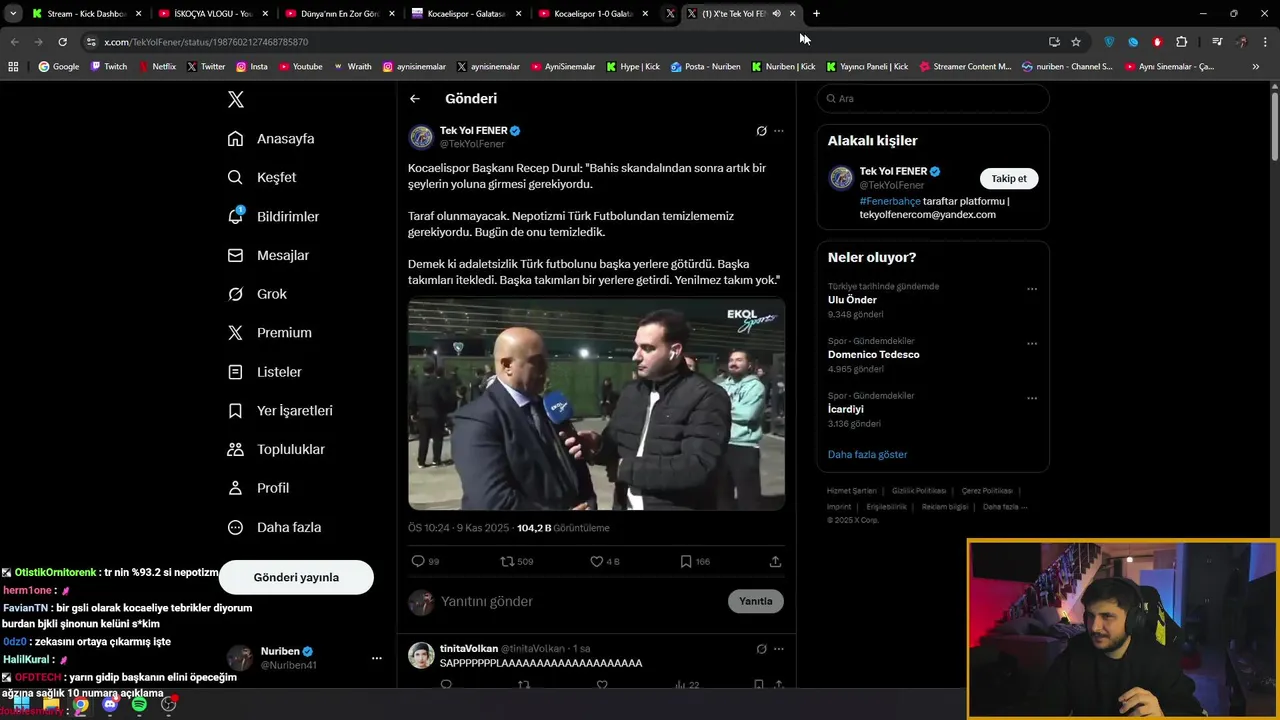Open Discord from the taskbar
This screenshot has height=720, width=1280.
[110, 704]
